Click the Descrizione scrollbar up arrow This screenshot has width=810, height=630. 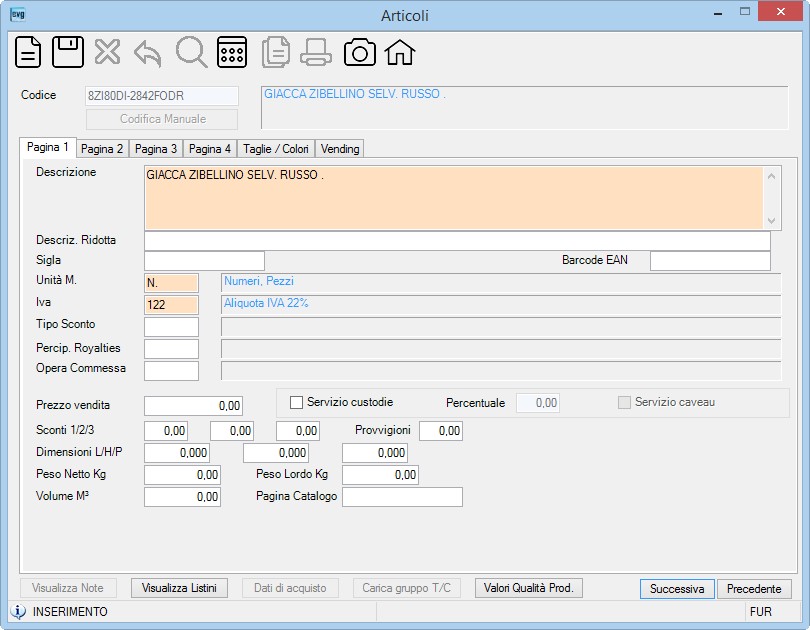coord(772,176)
